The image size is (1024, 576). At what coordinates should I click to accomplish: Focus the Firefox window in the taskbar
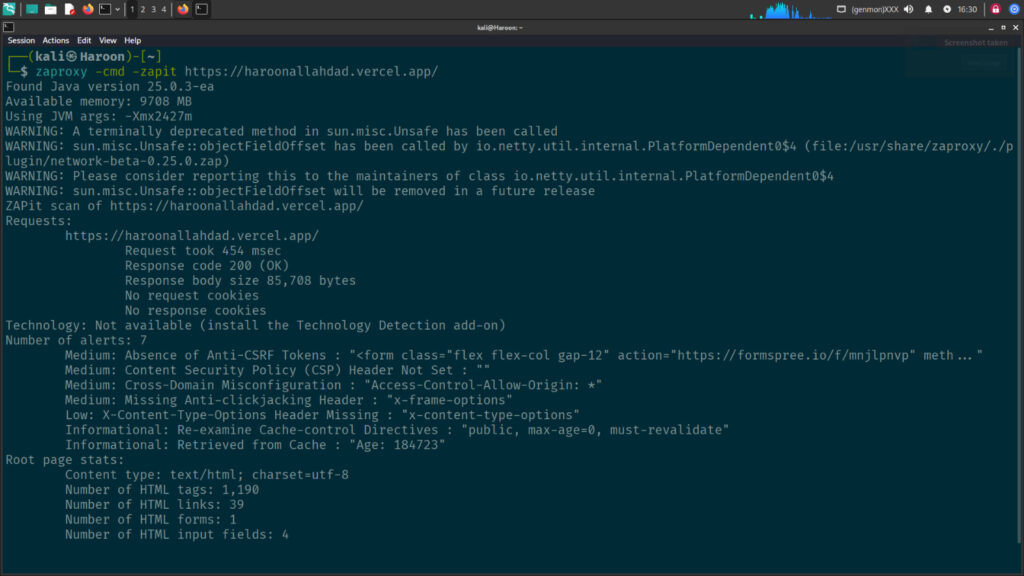(183, 9)
